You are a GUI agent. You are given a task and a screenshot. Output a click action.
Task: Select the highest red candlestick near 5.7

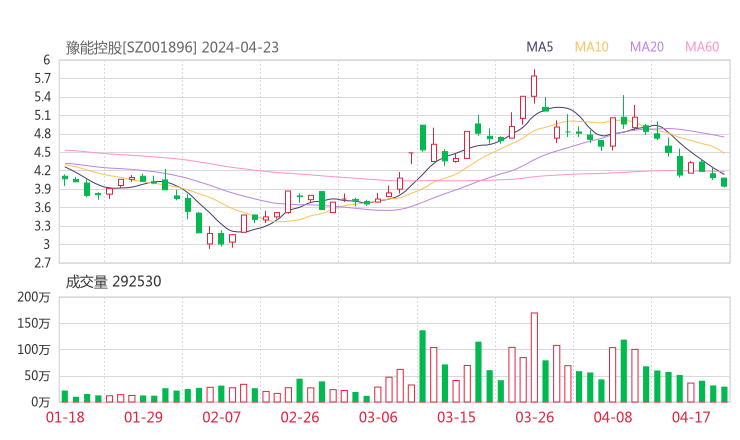pyautogui.click(x=534, y=86)
